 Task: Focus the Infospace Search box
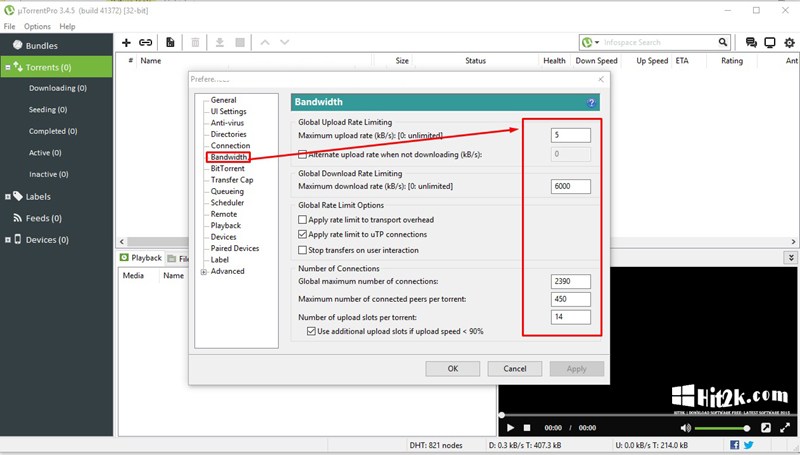coord(658,42)
